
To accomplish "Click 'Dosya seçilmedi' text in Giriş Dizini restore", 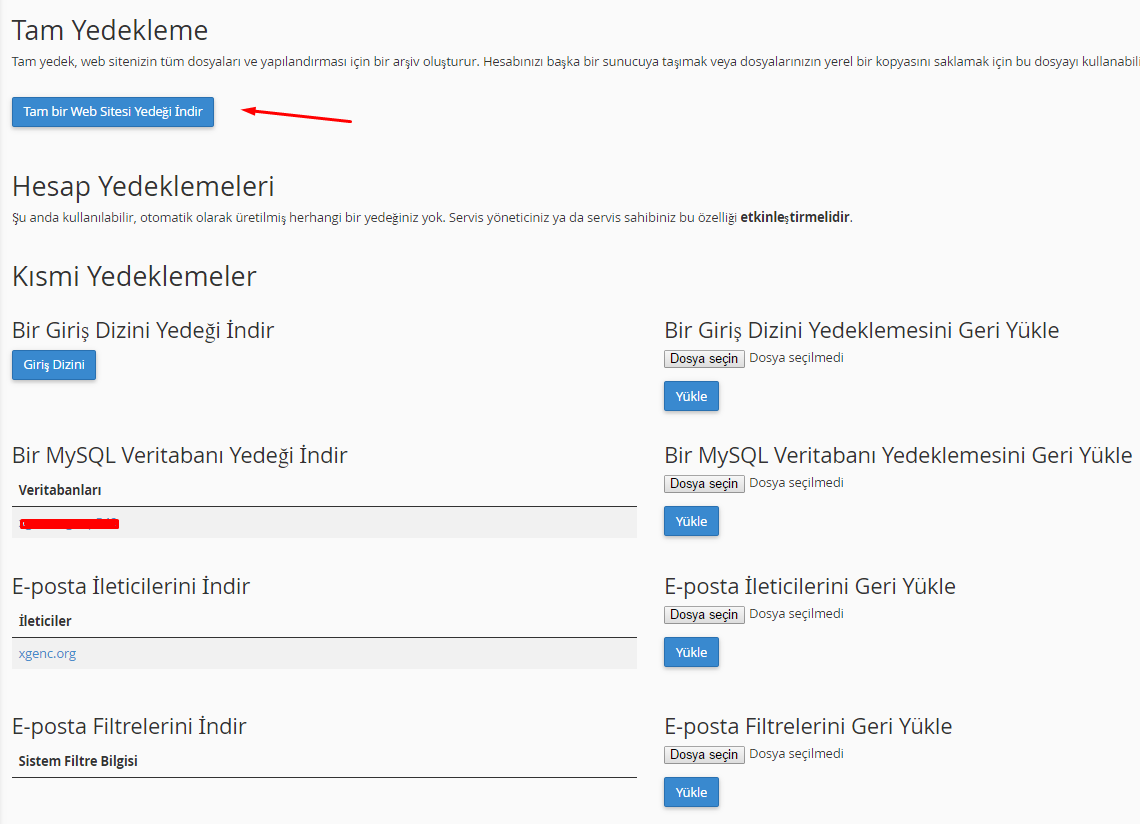I will pos(796,358).
